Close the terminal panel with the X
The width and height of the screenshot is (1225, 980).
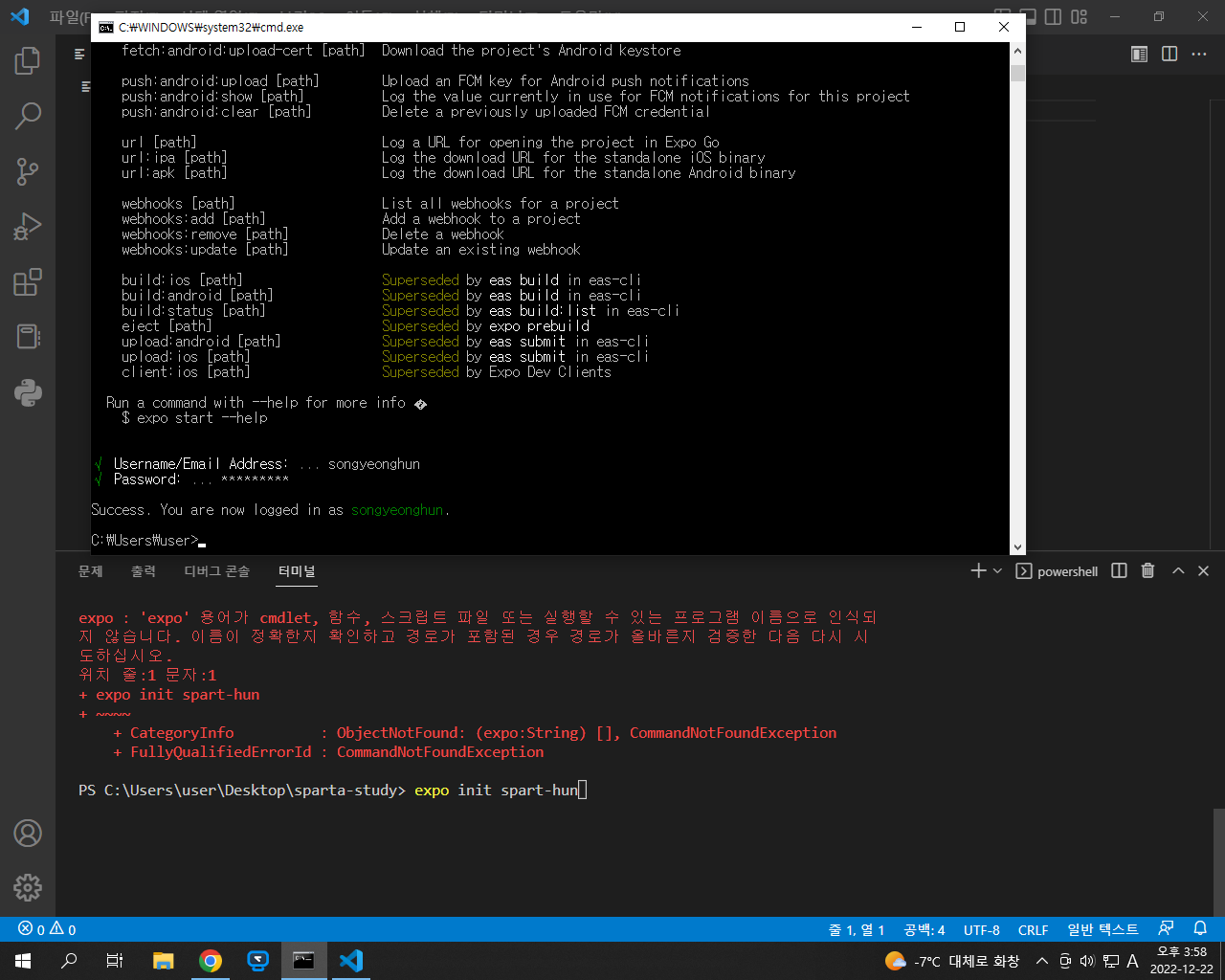tap(1204, 571)
